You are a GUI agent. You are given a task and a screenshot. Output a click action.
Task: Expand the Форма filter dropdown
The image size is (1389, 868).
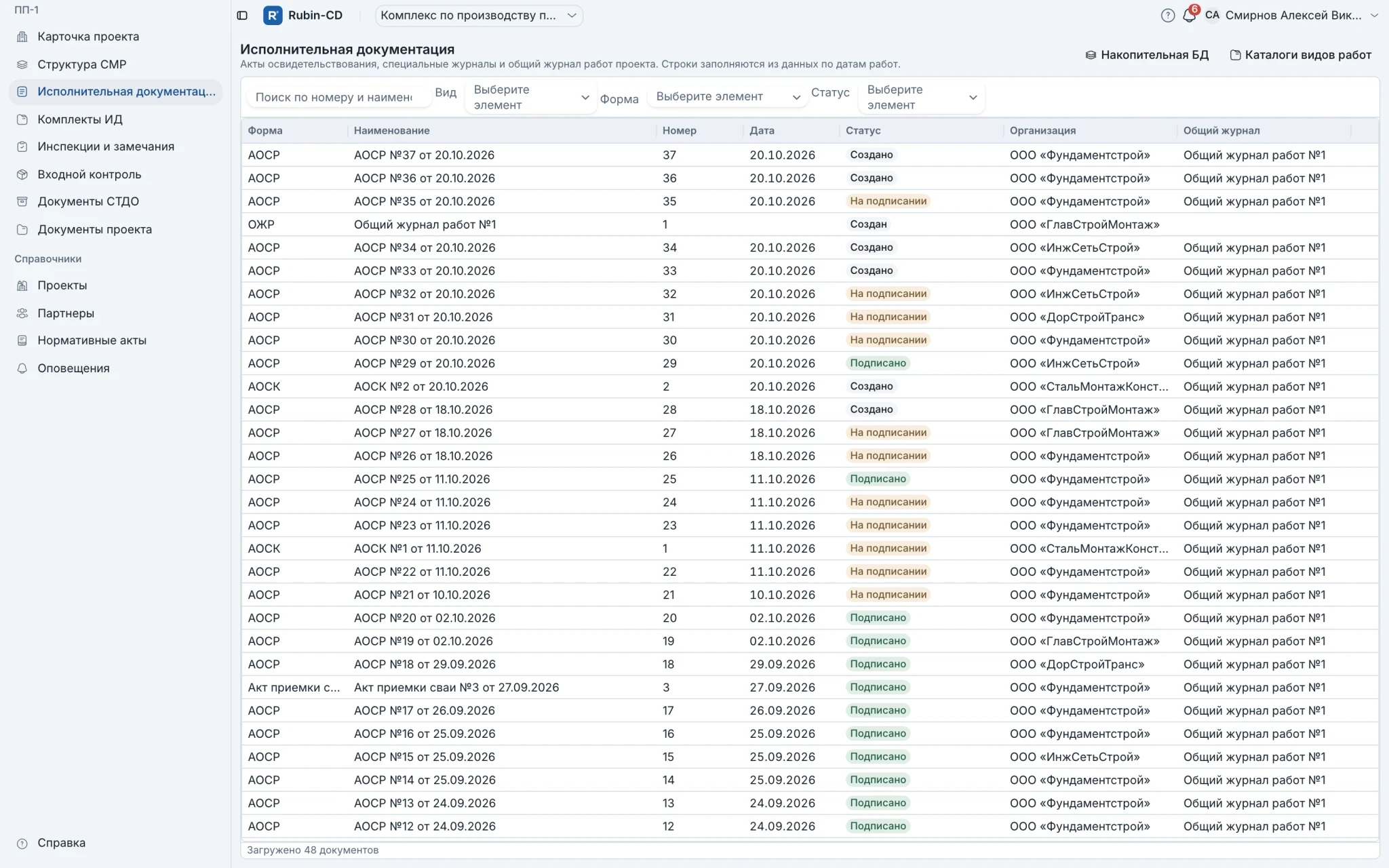pyautogui.click(x=726, y=97)
